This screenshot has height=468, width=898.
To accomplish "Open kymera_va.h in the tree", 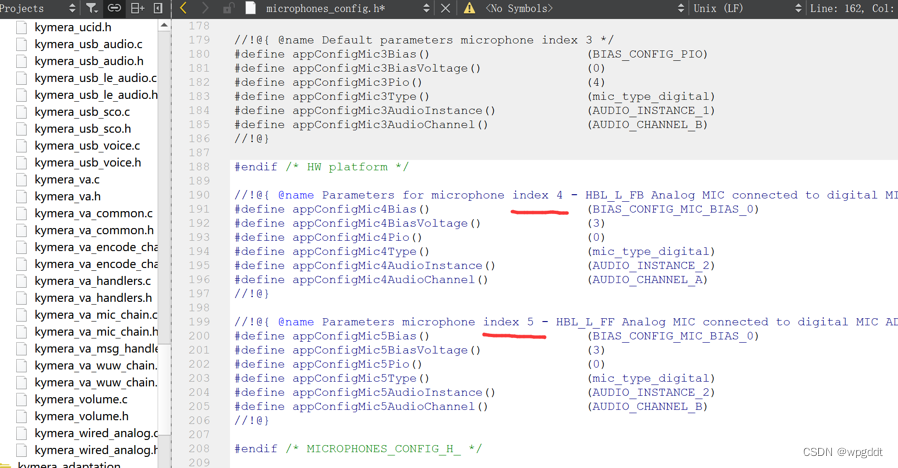I will tap(67, 196).
